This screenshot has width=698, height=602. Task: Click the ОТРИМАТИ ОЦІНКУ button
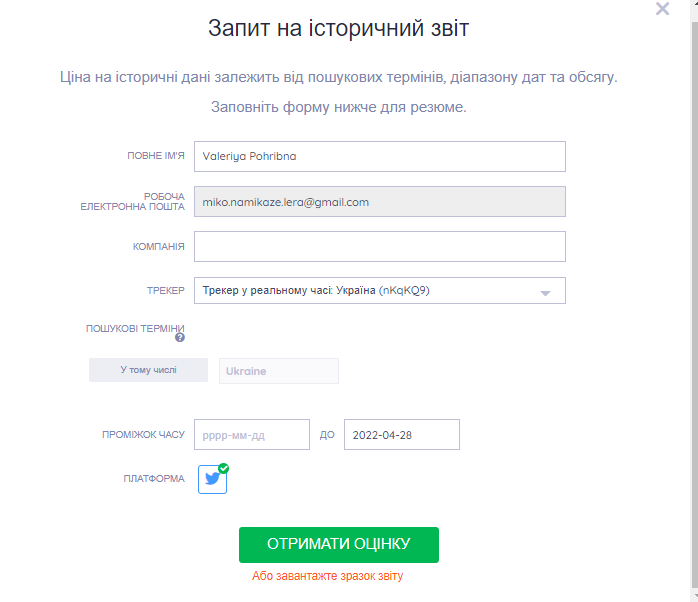point(339,545)
